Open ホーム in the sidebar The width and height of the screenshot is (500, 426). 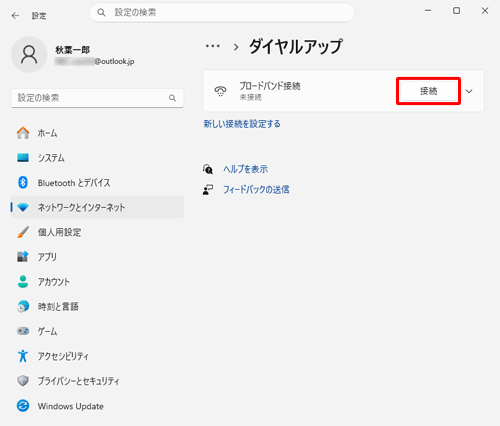tap(97, 133)
